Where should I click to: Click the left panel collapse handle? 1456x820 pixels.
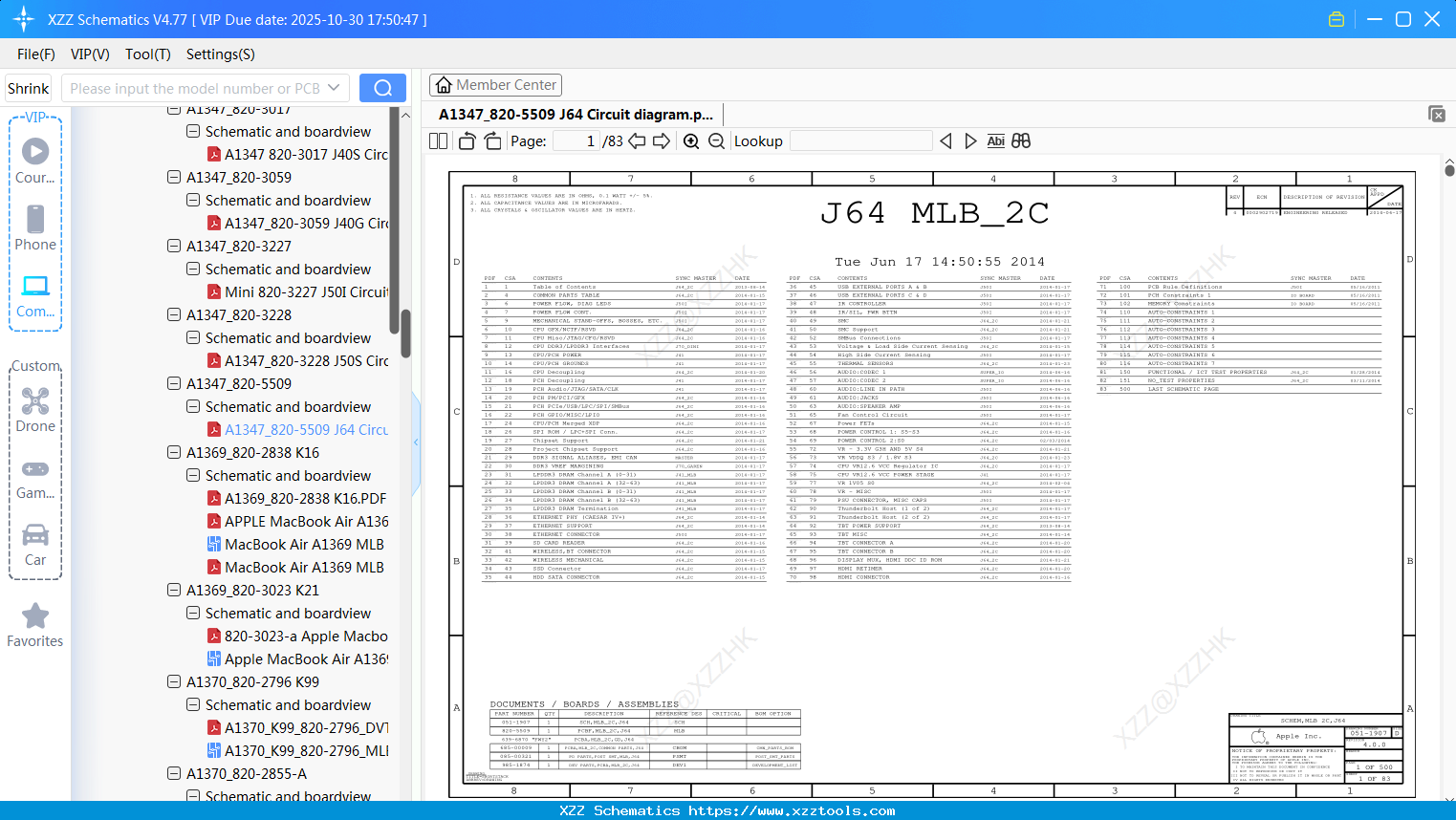tap(416, 442)
